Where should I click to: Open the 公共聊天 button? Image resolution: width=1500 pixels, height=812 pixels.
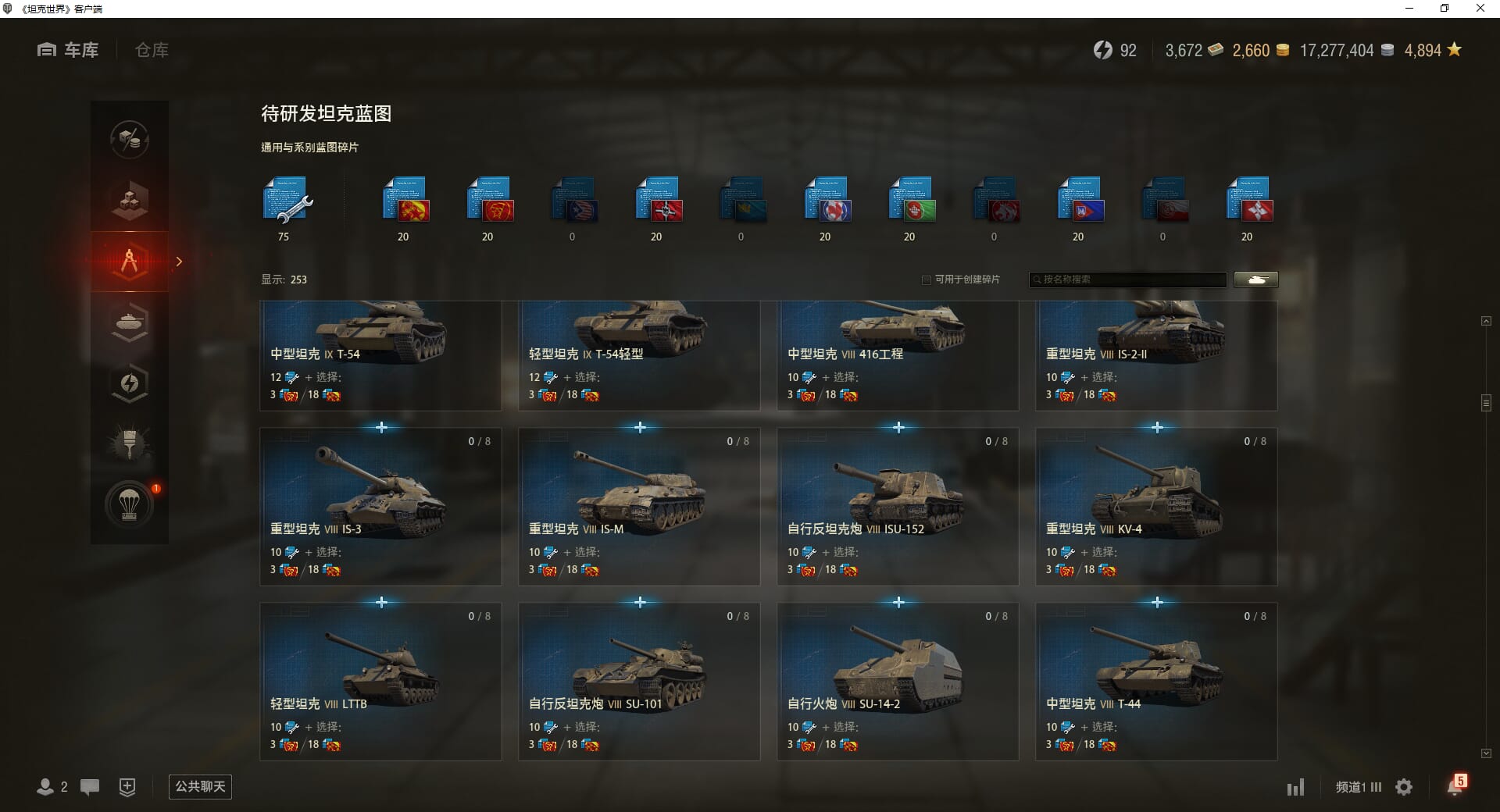point(200,786)
